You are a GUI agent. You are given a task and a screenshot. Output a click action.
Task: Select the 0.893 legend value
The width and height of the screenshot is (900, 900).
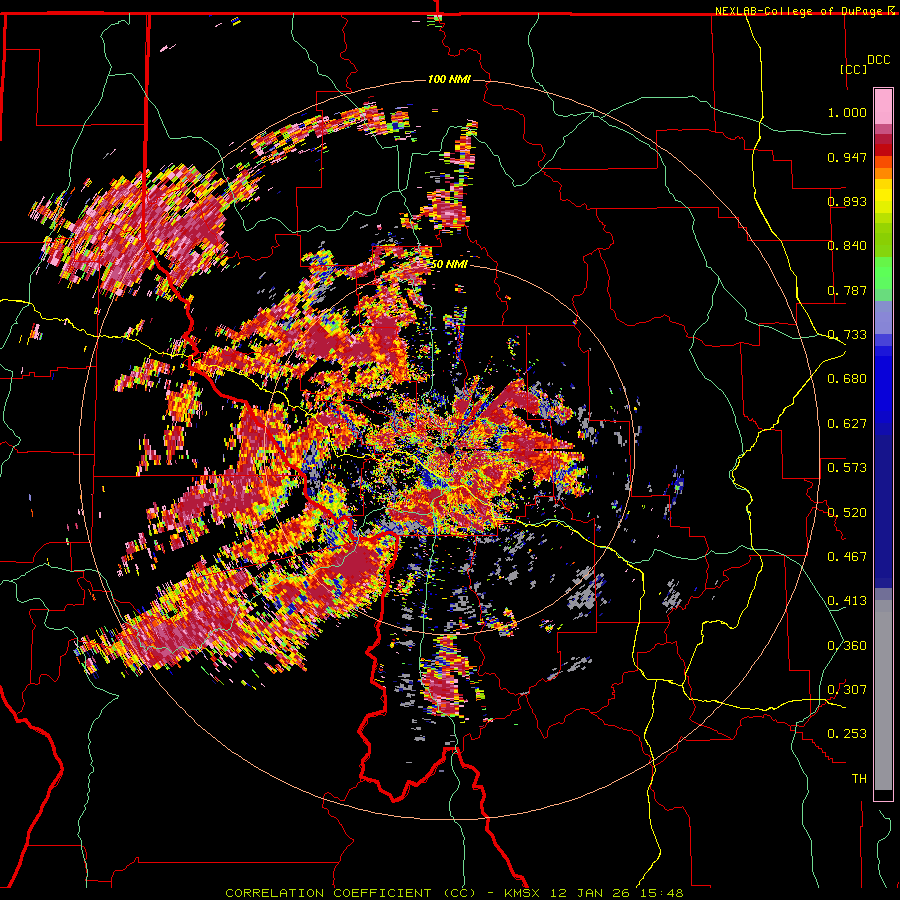click(847, 201)
